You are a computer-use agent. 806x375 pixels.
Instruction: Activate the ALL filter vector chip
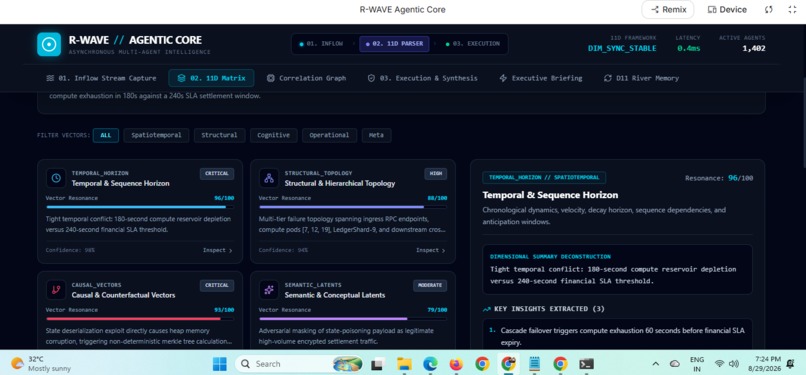tap(106, 136)
